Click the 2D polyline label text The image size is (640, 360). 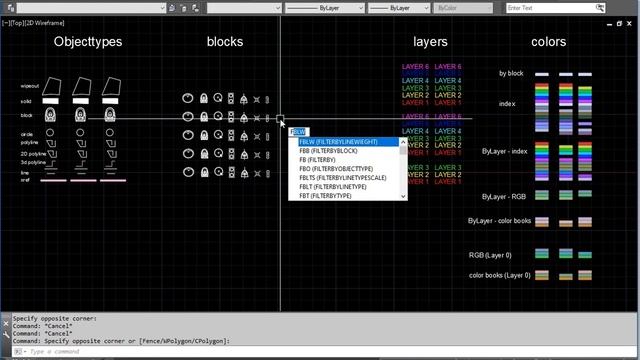(x=33, y=154)
